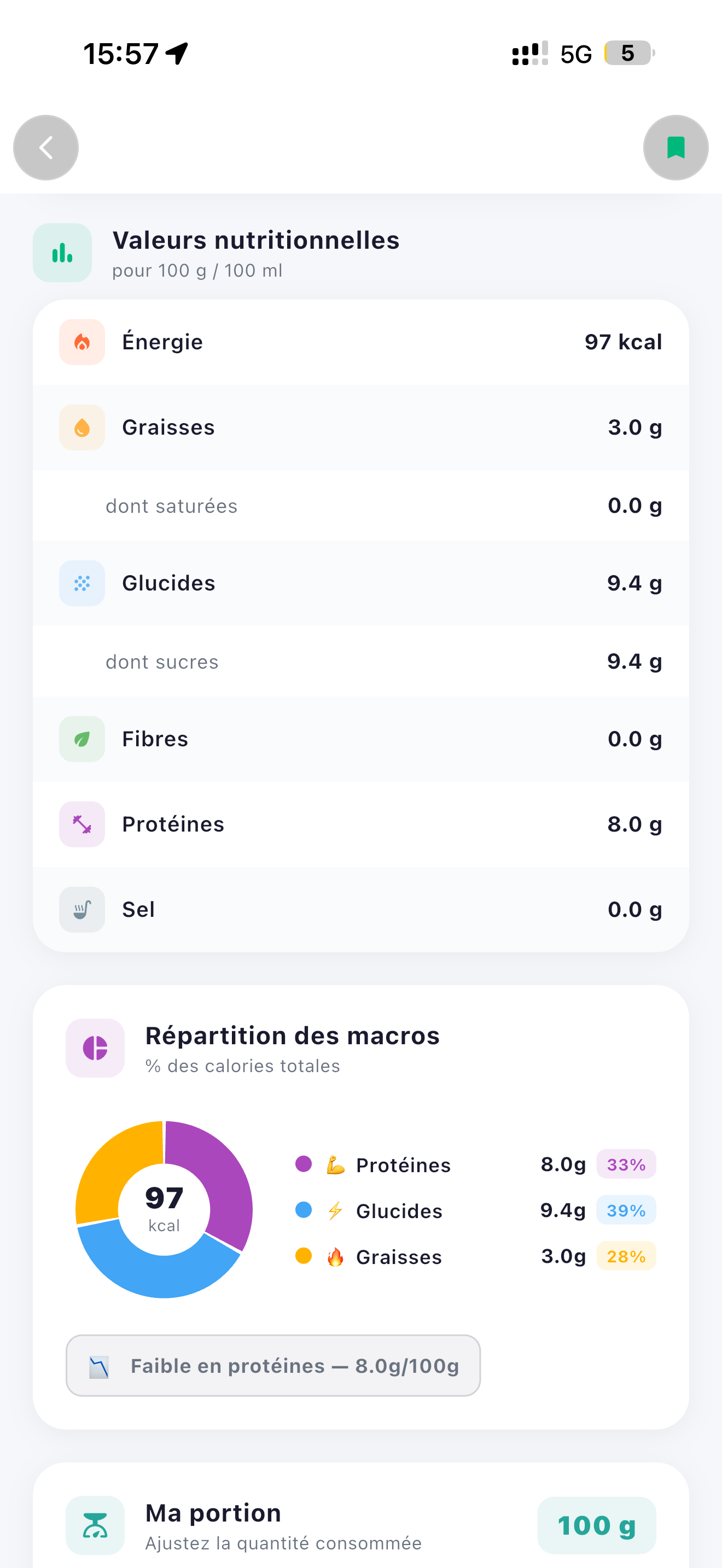Tap the Fibres leaf icon

[82, 739]
